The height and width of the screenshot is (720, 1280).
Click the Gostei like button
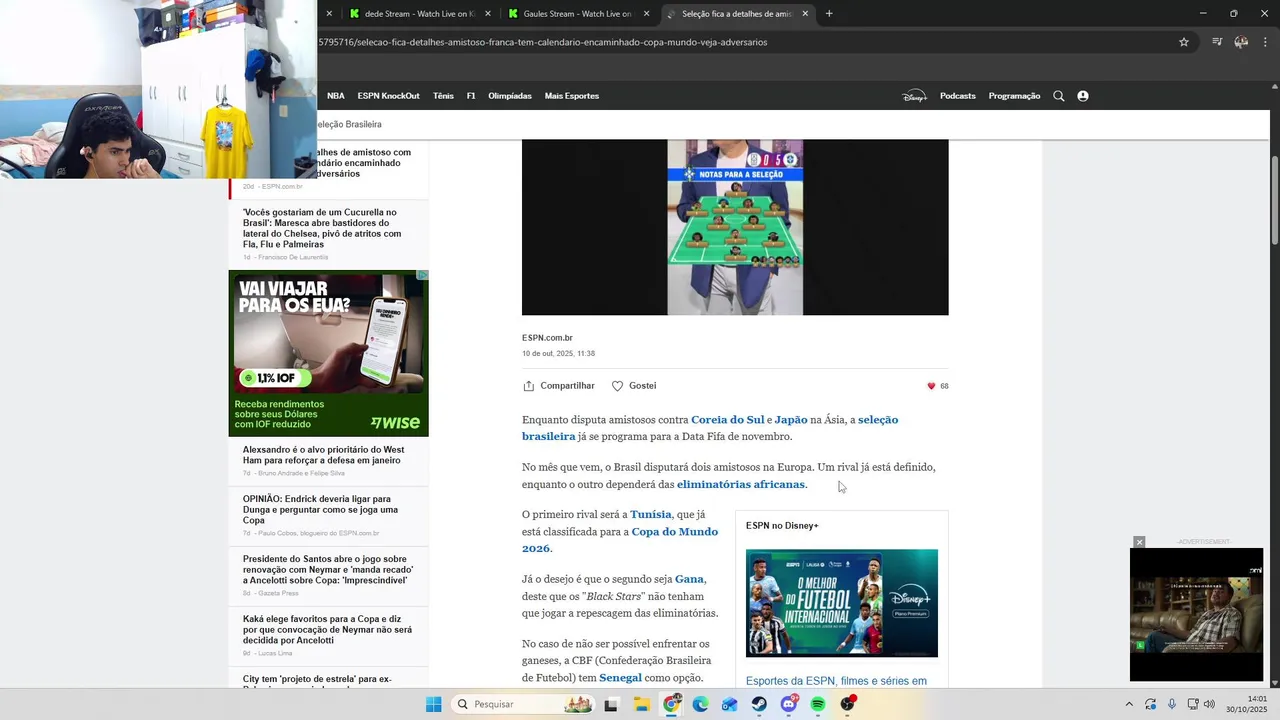[x=634, y=386]
